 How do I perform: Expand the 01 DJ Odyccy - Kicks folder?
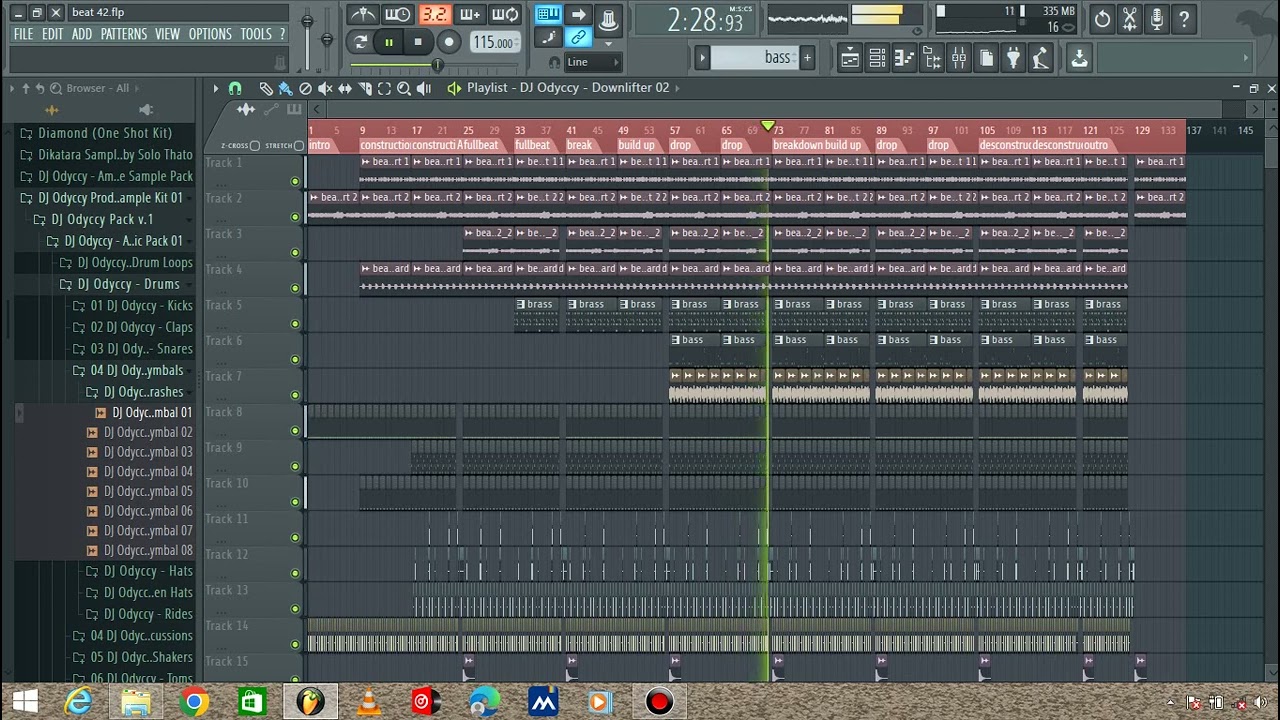tap(133, 306)
